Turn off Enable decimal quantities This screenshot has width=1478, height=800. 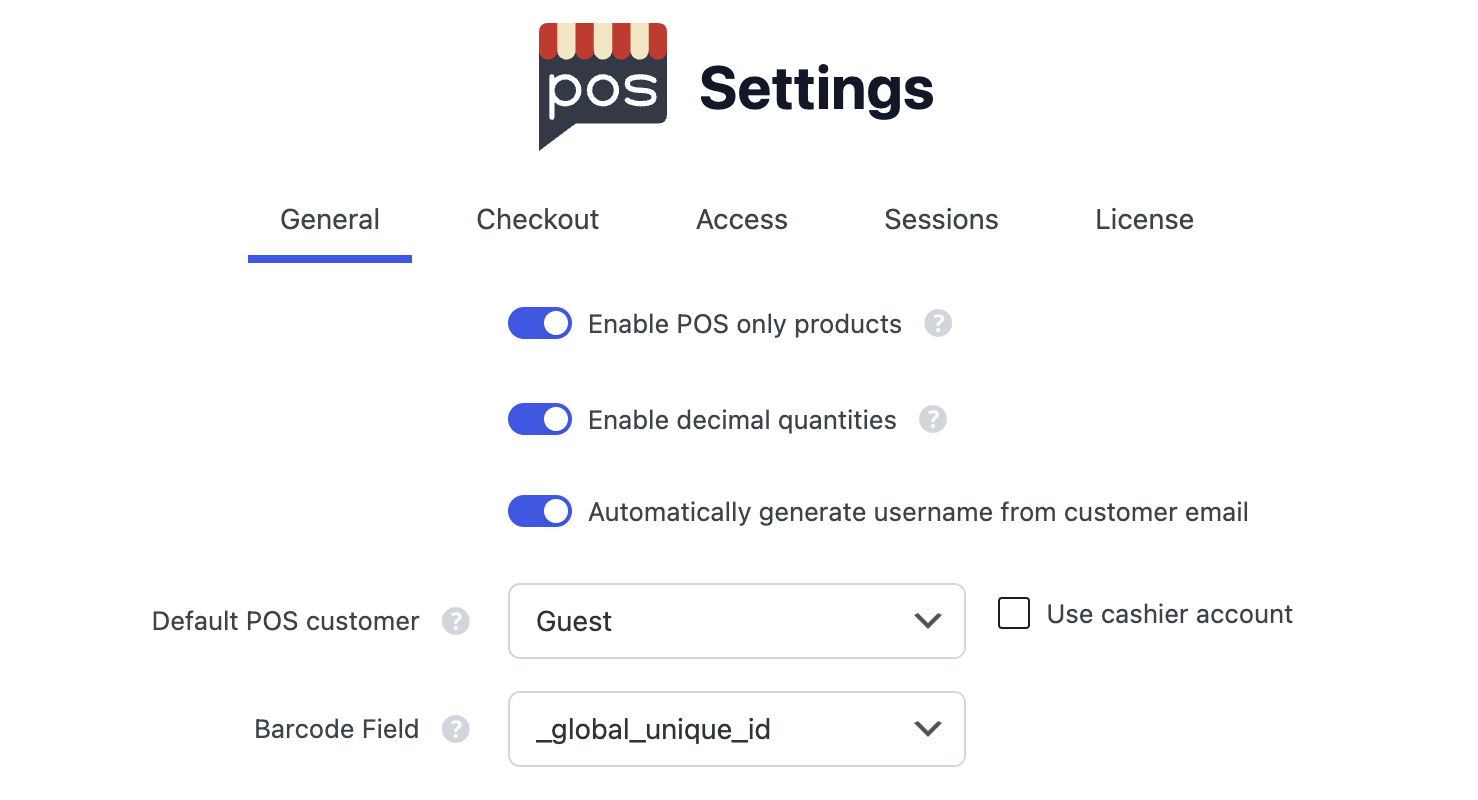pyautogui.click(x=540, y=419)
